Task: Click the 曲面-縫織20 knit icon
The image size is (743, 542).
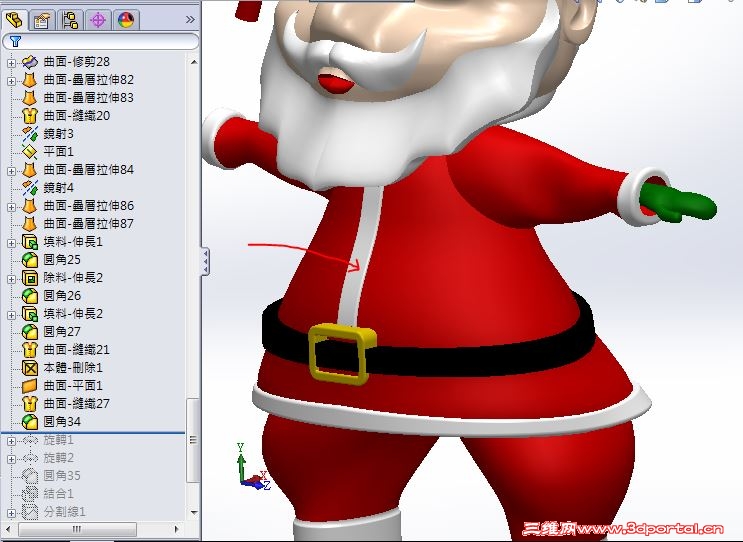Action: [30, 116]
